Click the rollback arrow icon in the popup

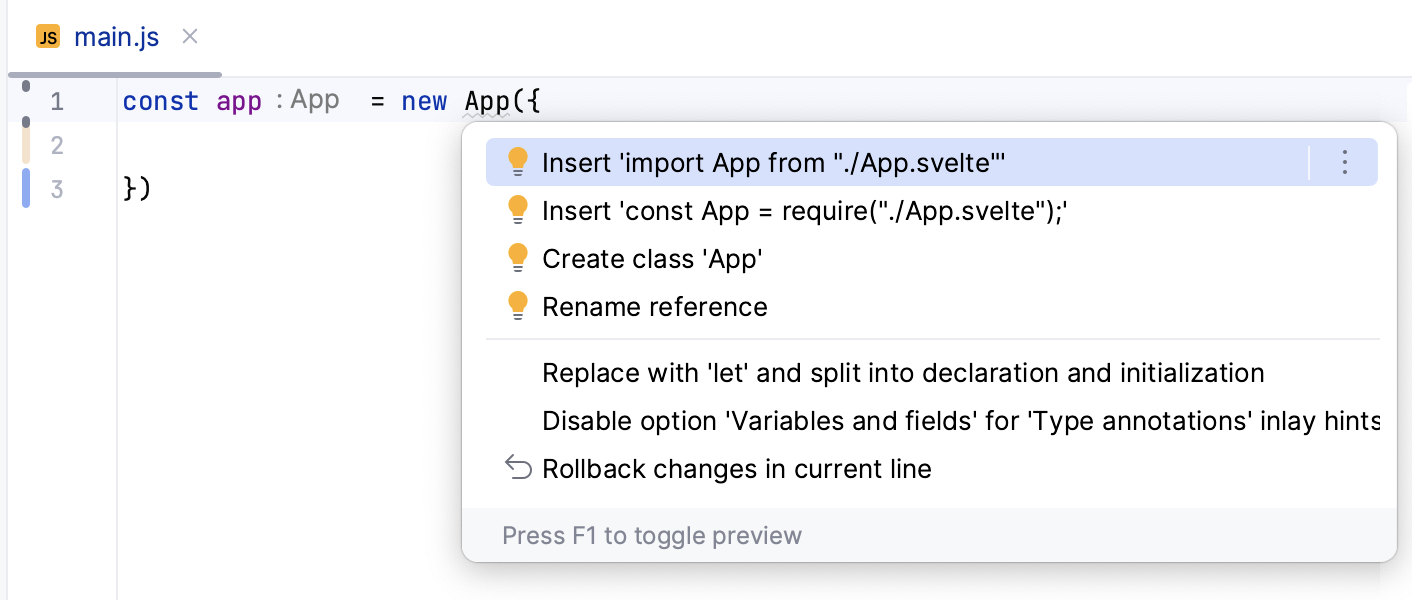point(518,466)
